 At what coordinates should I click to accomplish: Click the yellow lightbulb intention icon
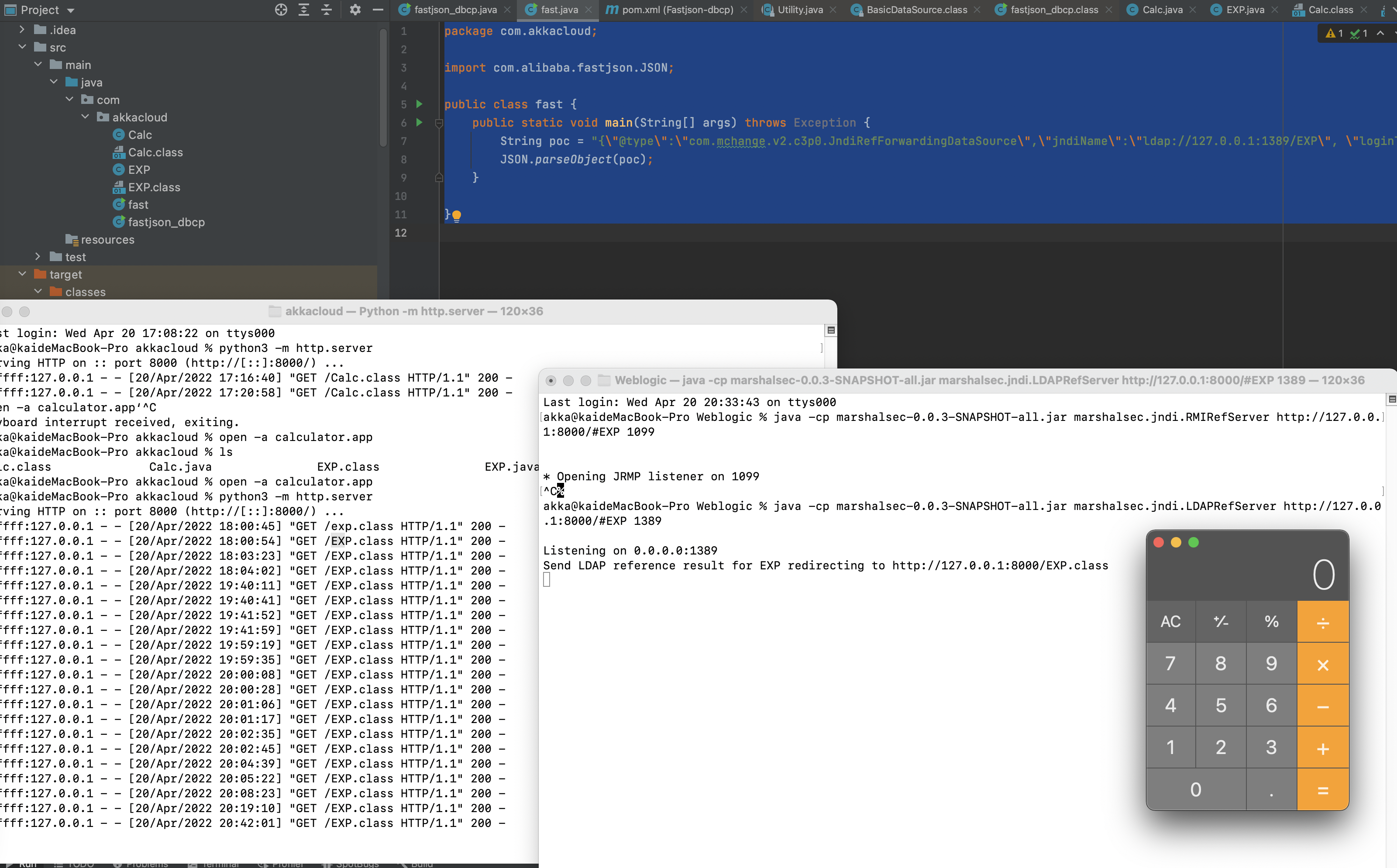pos(457,216)
